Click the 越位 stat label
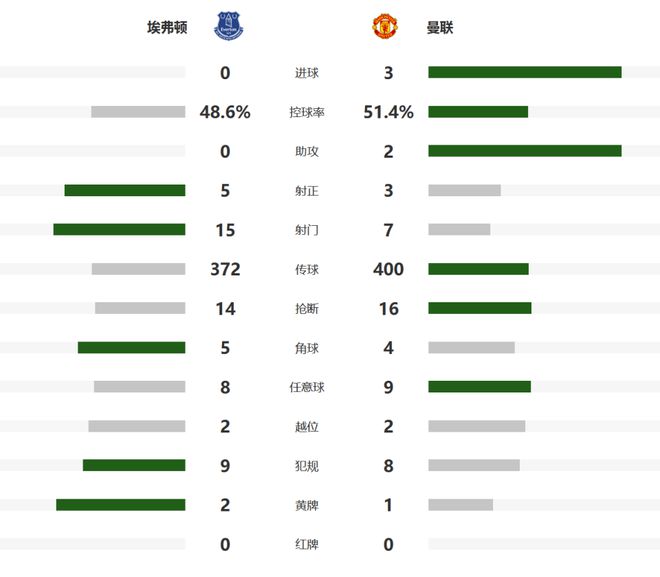The image size is (660, 577). coord(307,427)
